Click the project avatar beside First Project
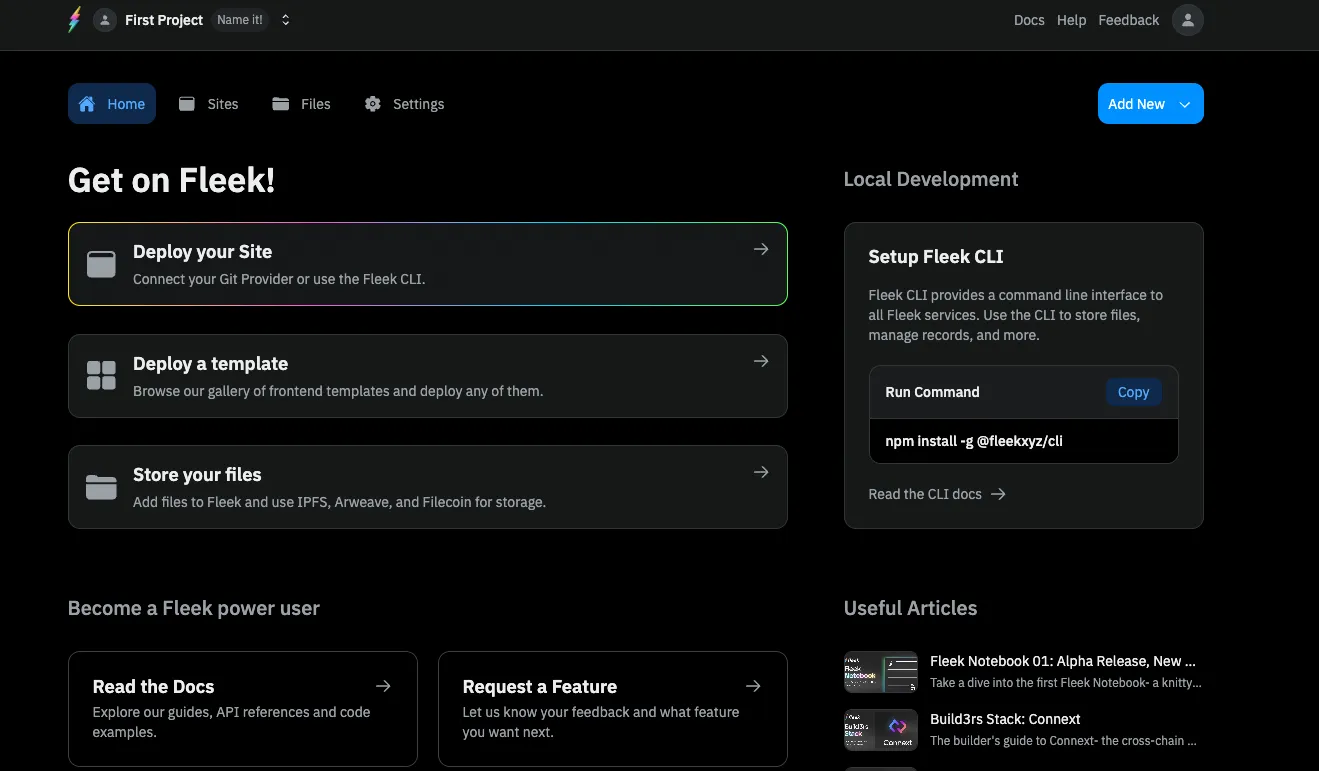This screenshot has width=1319, height=771. coord(105,20)
